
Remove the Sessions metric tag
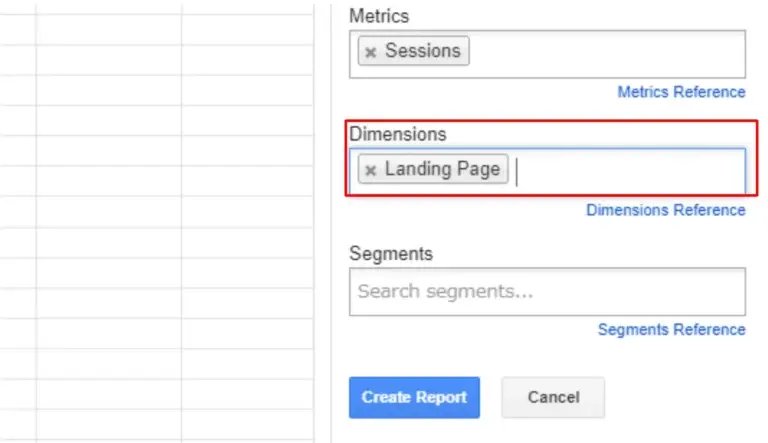[371, 52]
